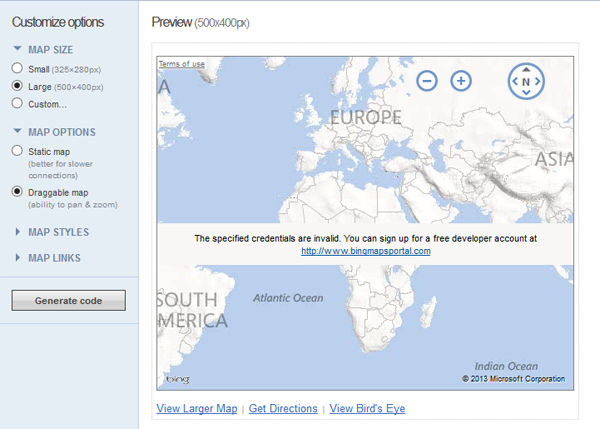
Task: Select the Large map size option
Action: tap(17, 86)
